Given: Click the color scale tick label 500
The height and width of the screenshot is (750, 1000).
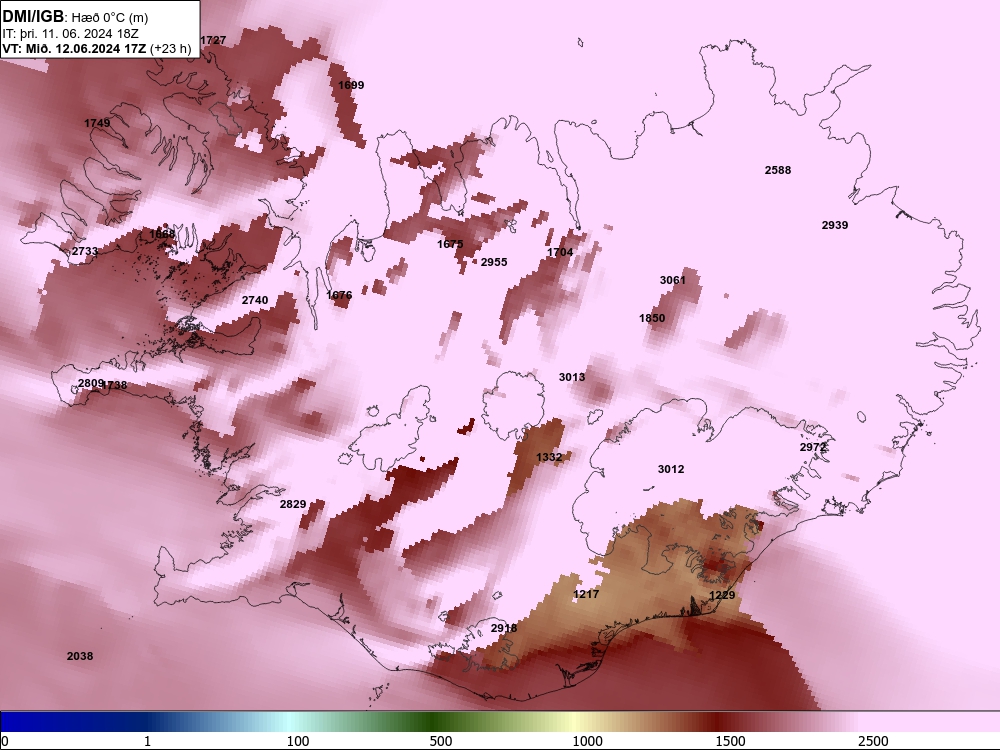Looking at the screenshot, I should [441, 741].
